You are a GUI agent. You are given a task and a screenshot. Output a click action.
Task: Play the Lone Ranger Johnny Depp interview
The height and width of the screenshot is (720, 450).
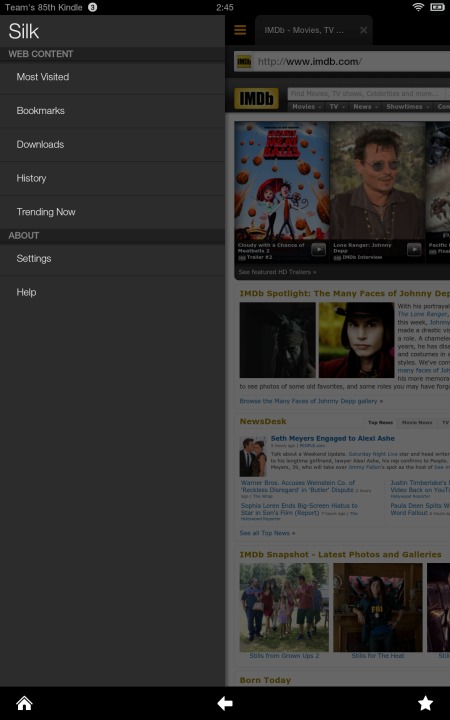click(x=414, y=249)
